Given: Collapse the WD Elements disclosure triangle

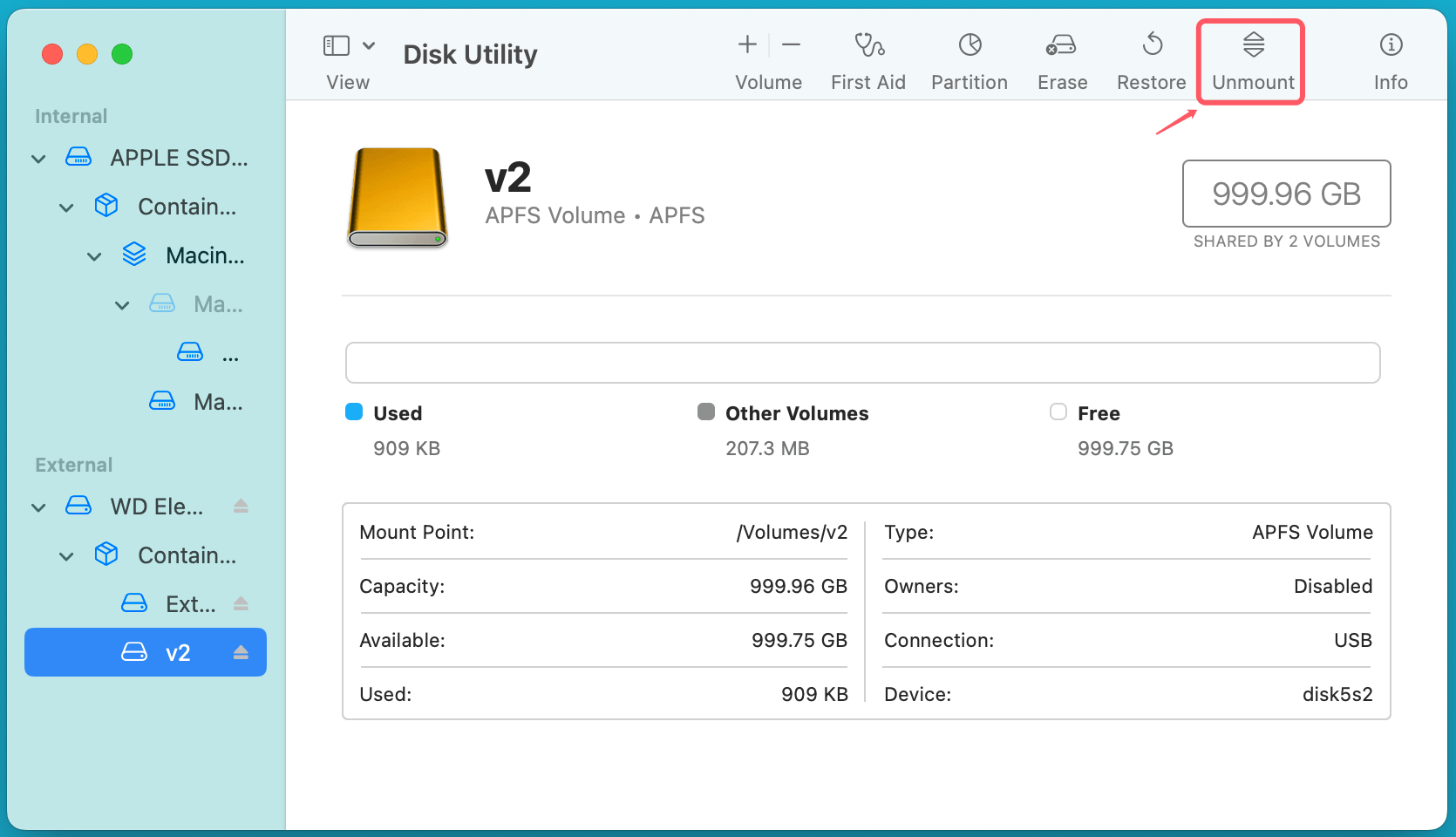Looking at the screenshot, I should [38, 507].
